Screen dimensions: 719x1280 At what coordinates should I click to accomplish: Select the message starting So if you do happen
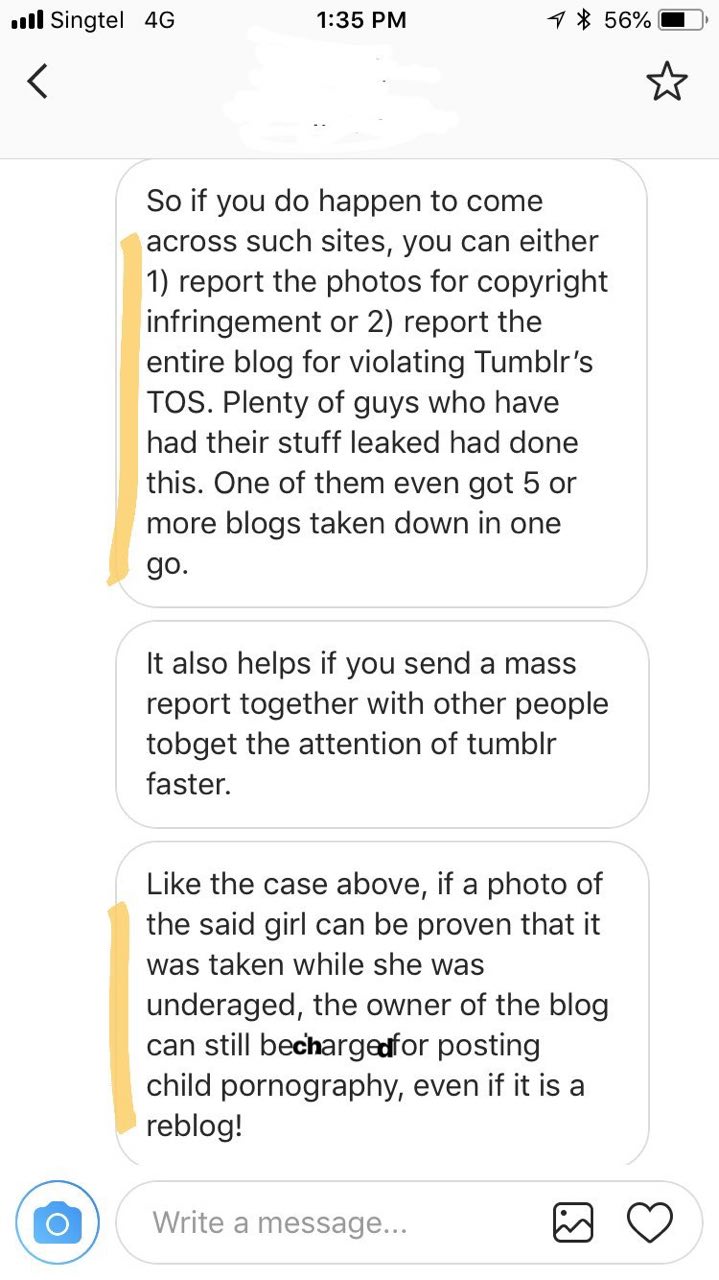tap(382, 383)
